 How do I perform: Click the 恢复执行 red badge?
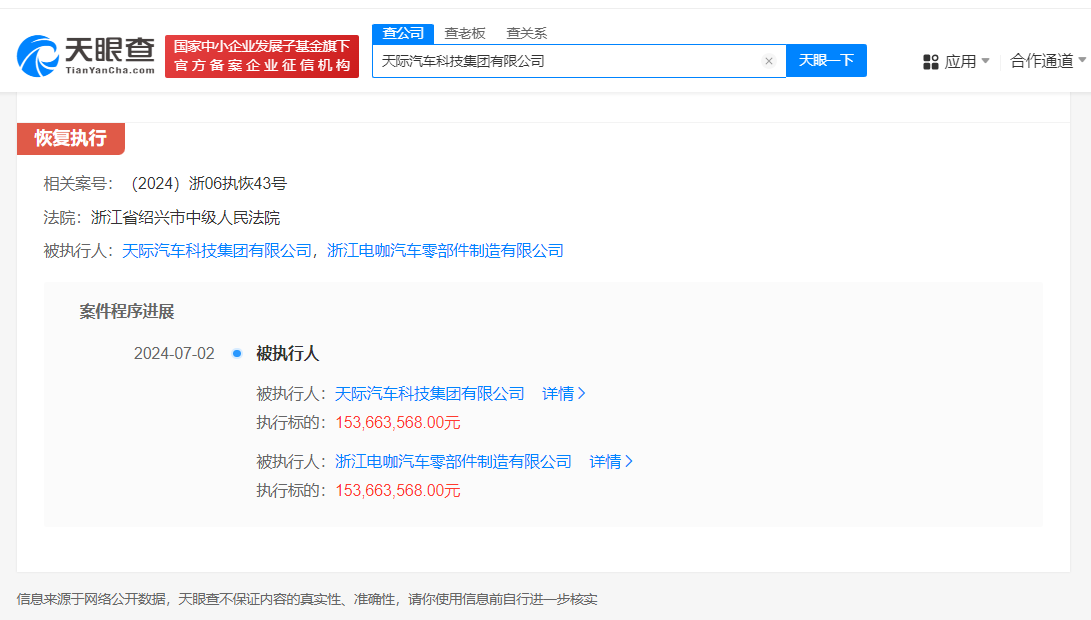tap(70, 138)
